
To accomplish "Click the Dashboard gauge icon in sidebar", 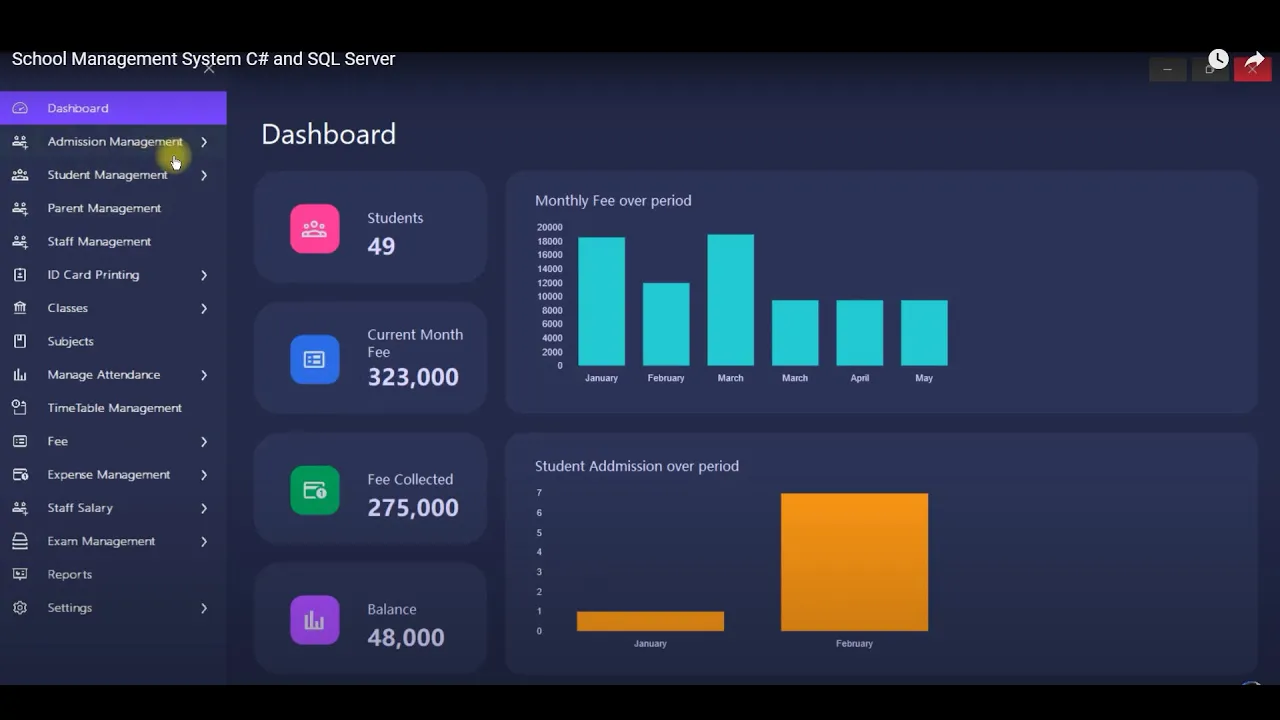I will (20, 108).
